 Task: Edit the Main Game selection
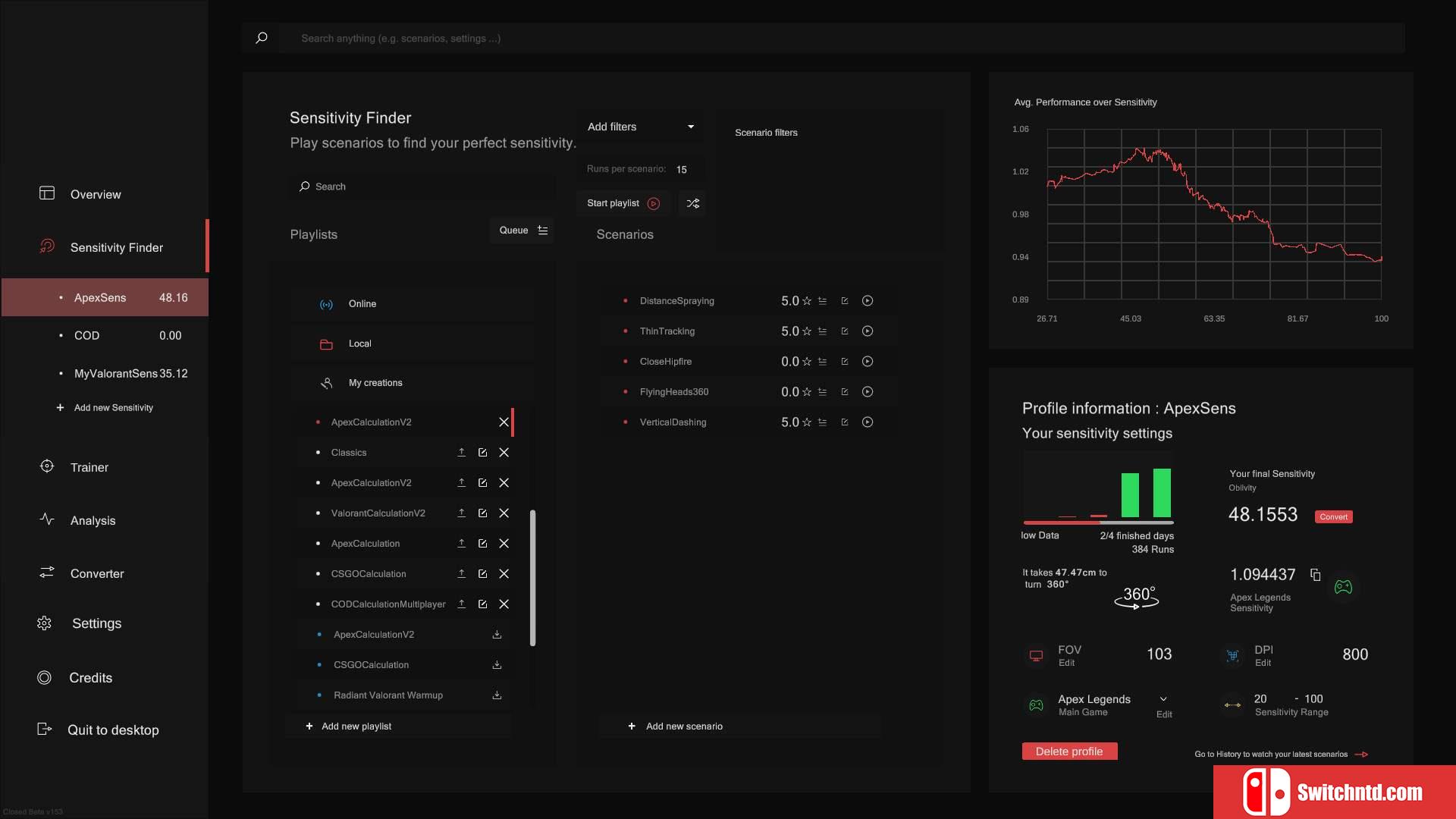tap(1164, 714)
